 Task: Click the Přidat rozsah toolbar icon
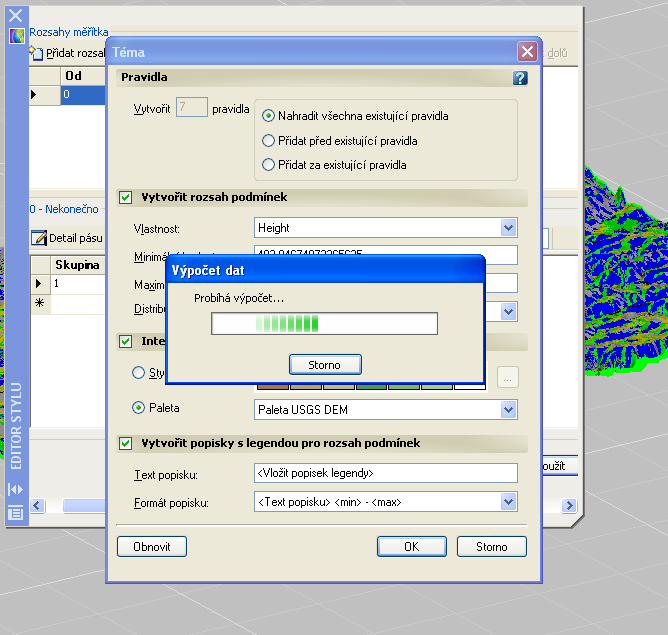[x=36, y=52]
